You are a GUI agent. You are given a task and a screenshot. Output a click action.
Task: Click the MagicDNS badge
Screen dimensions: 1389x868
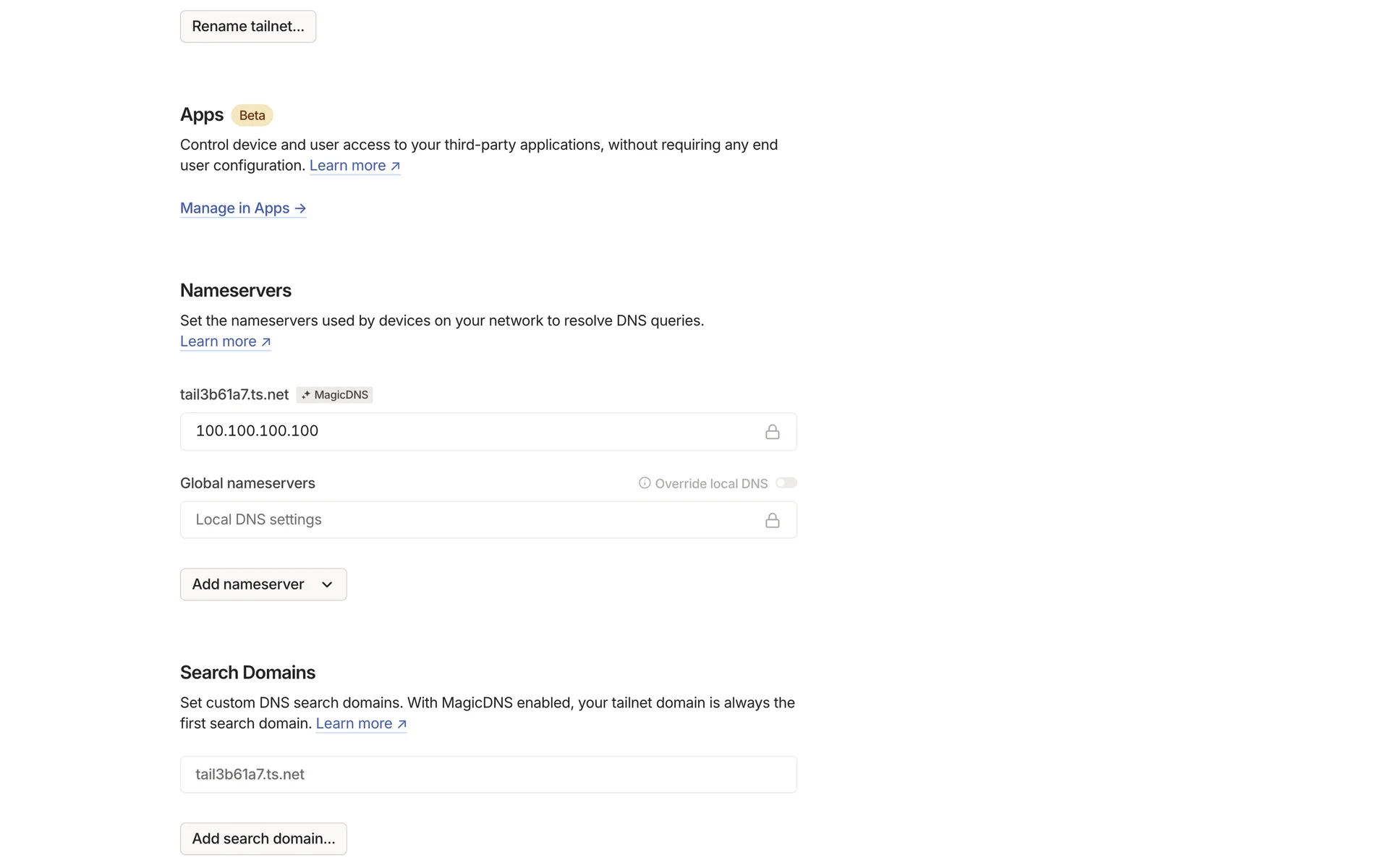coord(334,395)
